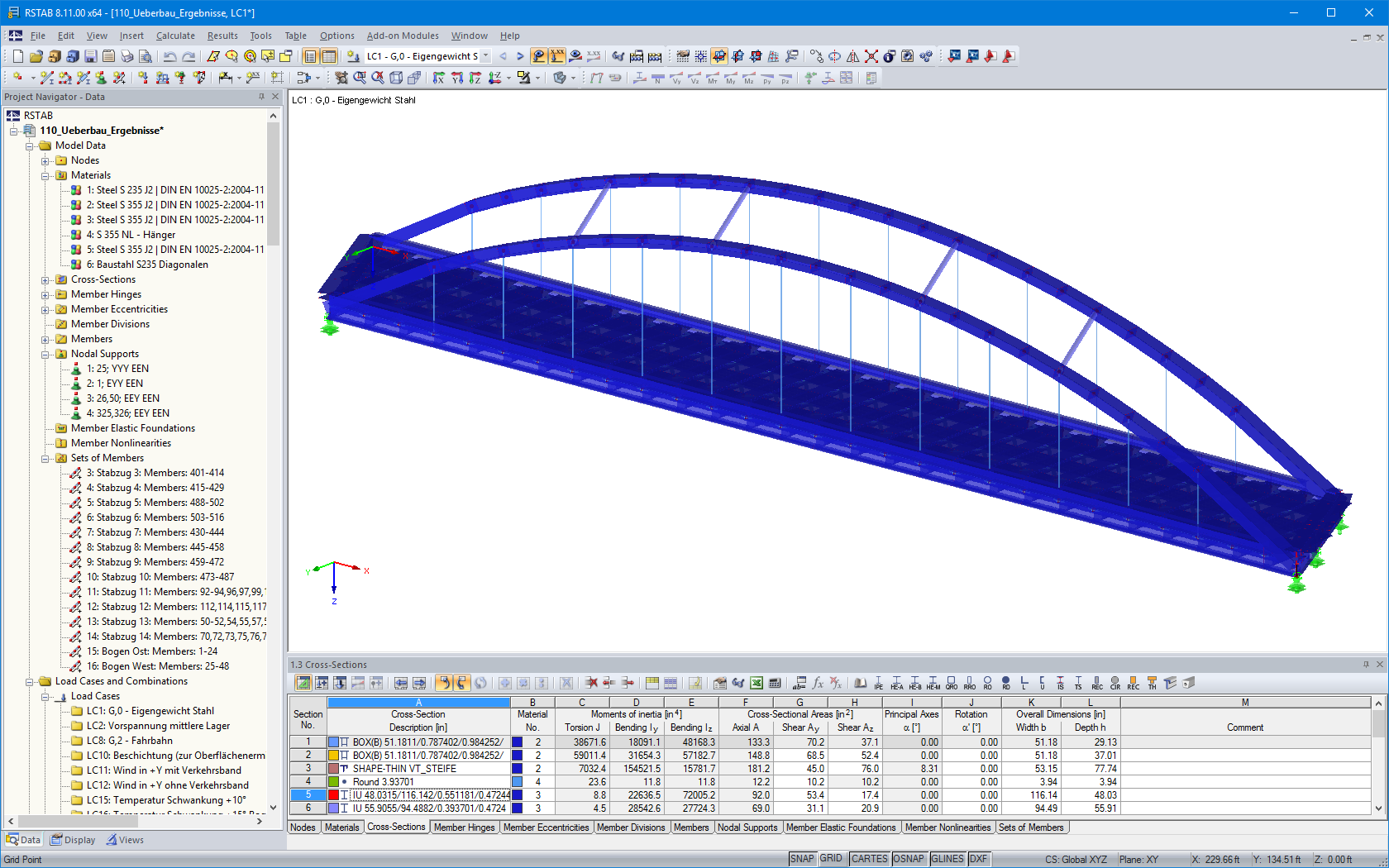Viewport: 1389px width, 868px height.
Task: Expand the Nodes tree item
Action: pyautogui.click(x=45, y=161)
